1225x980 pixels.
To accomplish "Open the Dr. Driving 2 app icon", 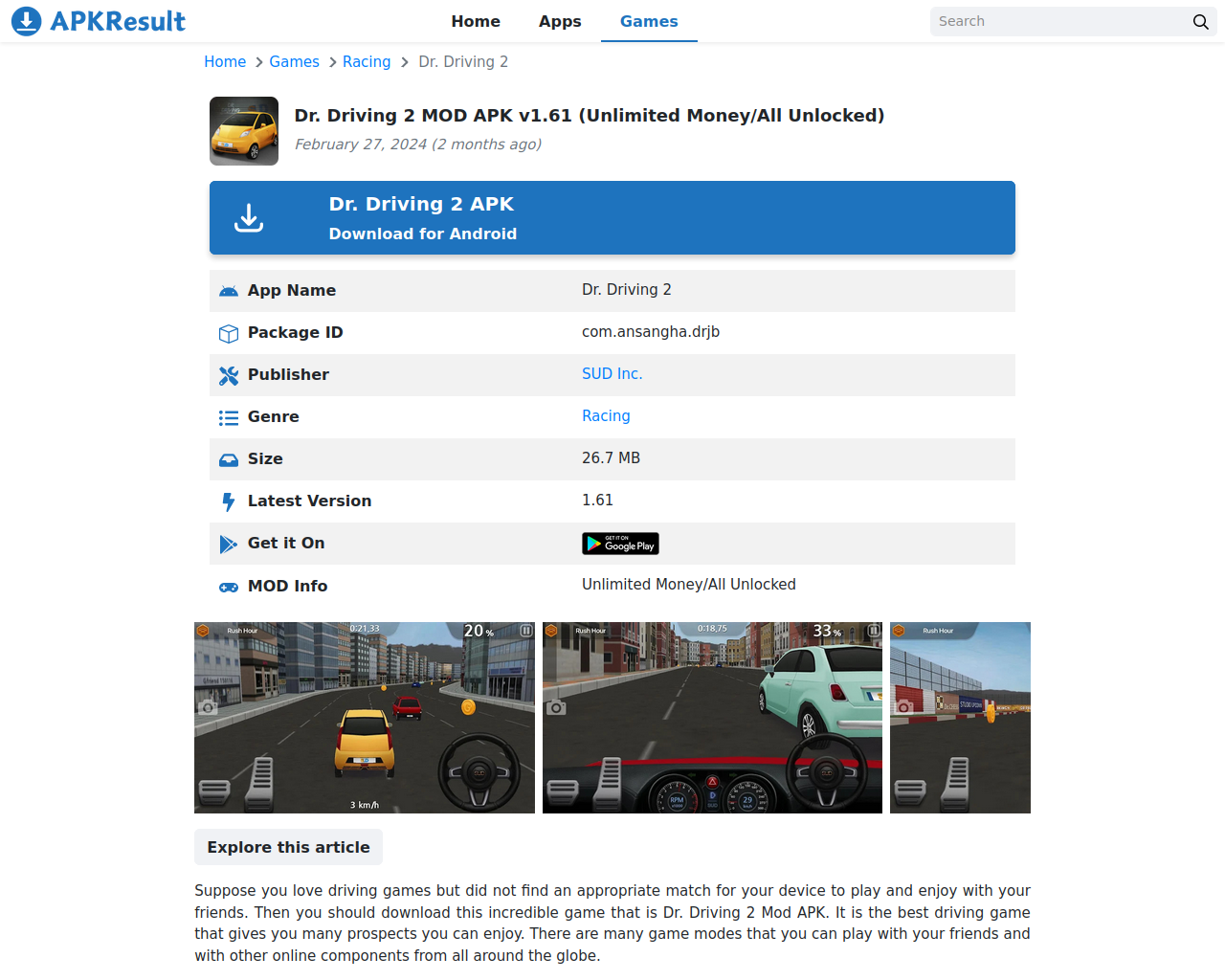I will (244, 131).
